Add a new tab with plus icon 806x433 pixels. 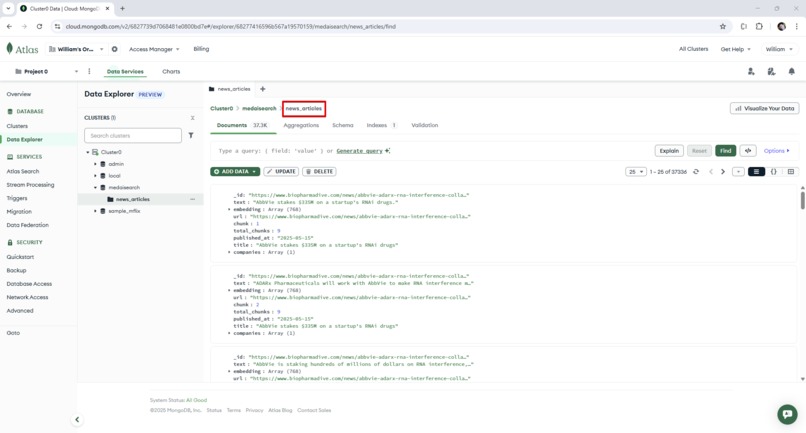263,89
